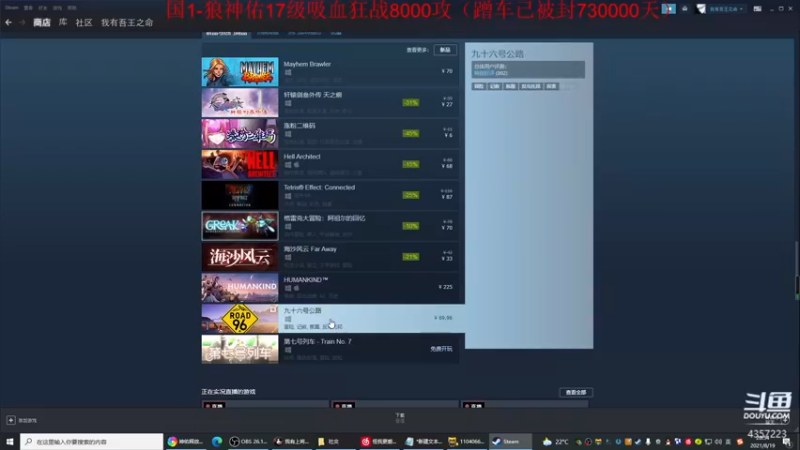Open the 游戏 games menu
Image resolution: width=800 pixels, height=450 pixels.
click(x=57, y=8)
